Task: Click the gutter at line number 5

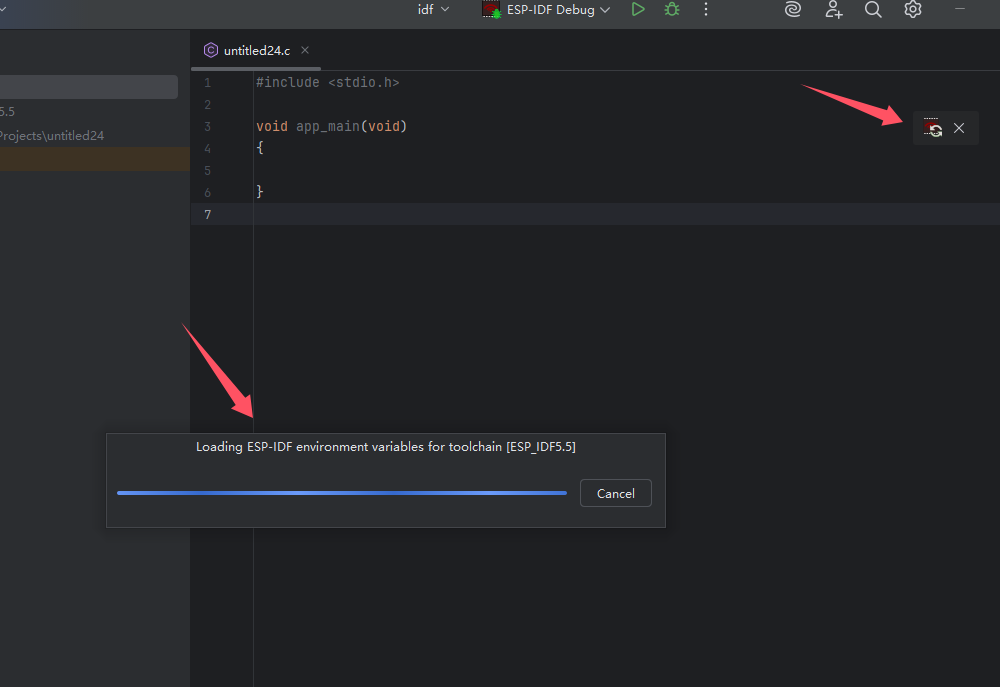Action: pyautogui.click(x=207, y=170)
